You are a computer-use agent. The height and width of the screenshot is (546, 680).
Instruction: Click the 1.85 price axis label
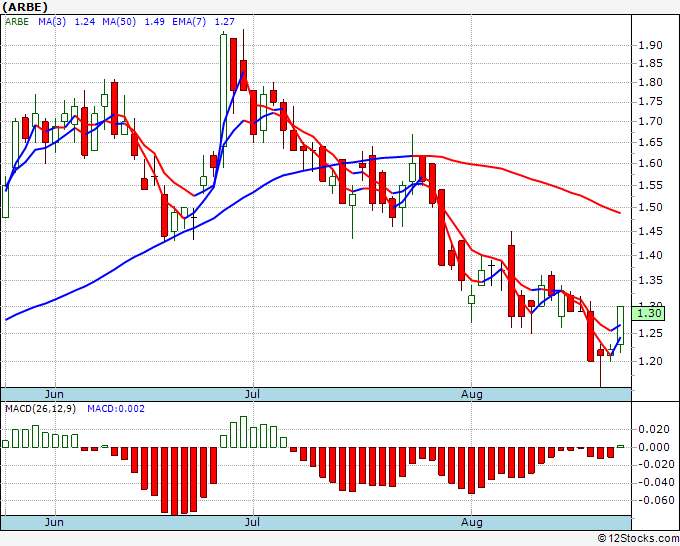tap(650, 63)
